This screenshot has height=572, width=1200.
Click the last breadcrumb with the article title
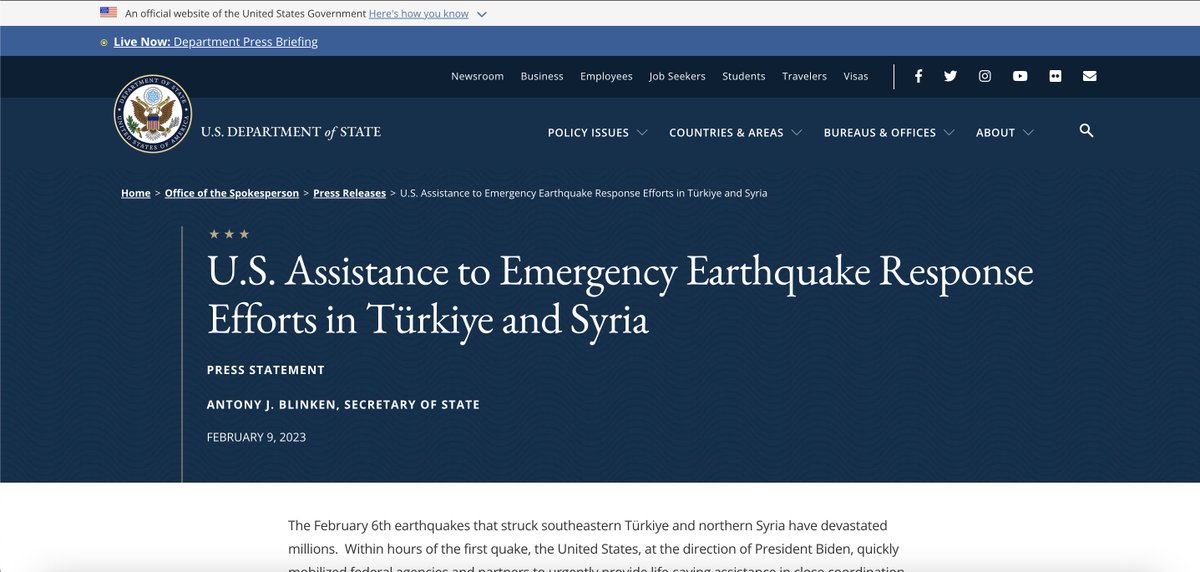pos(583,193)
